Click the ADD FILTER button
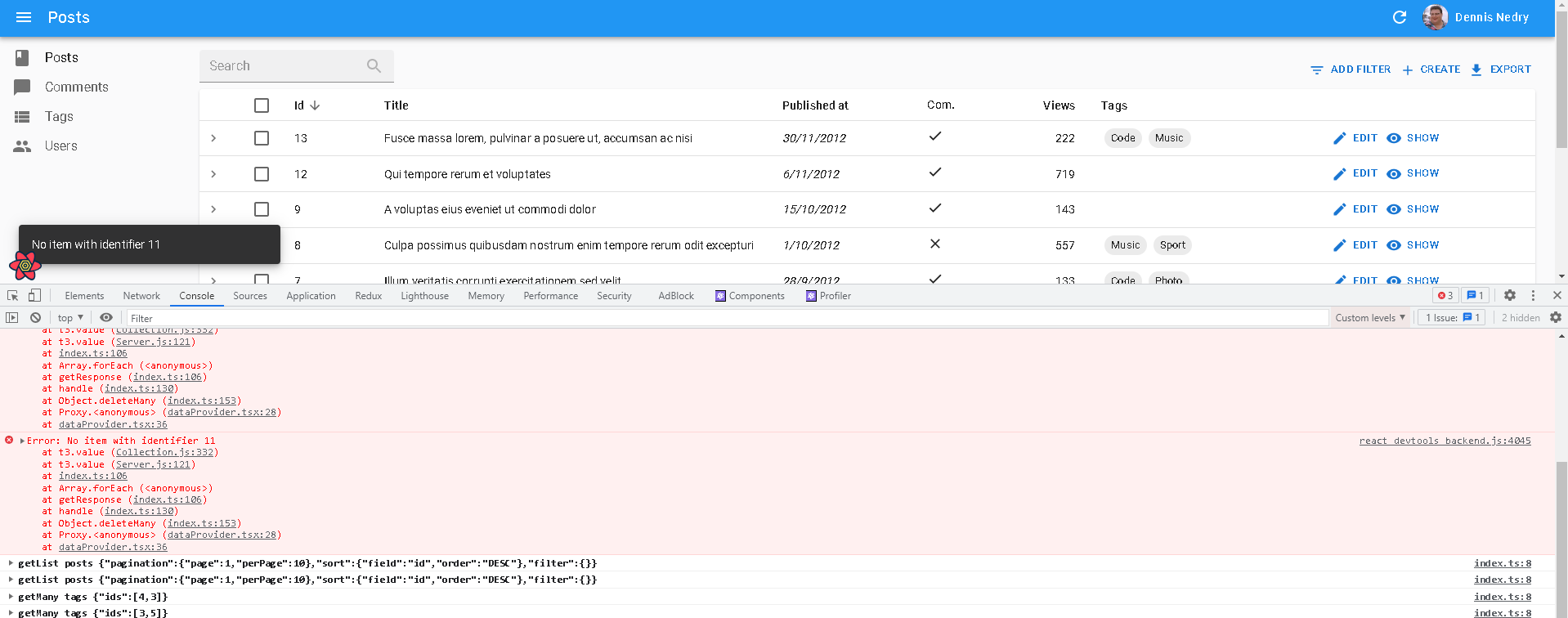 click(1351, 69)
